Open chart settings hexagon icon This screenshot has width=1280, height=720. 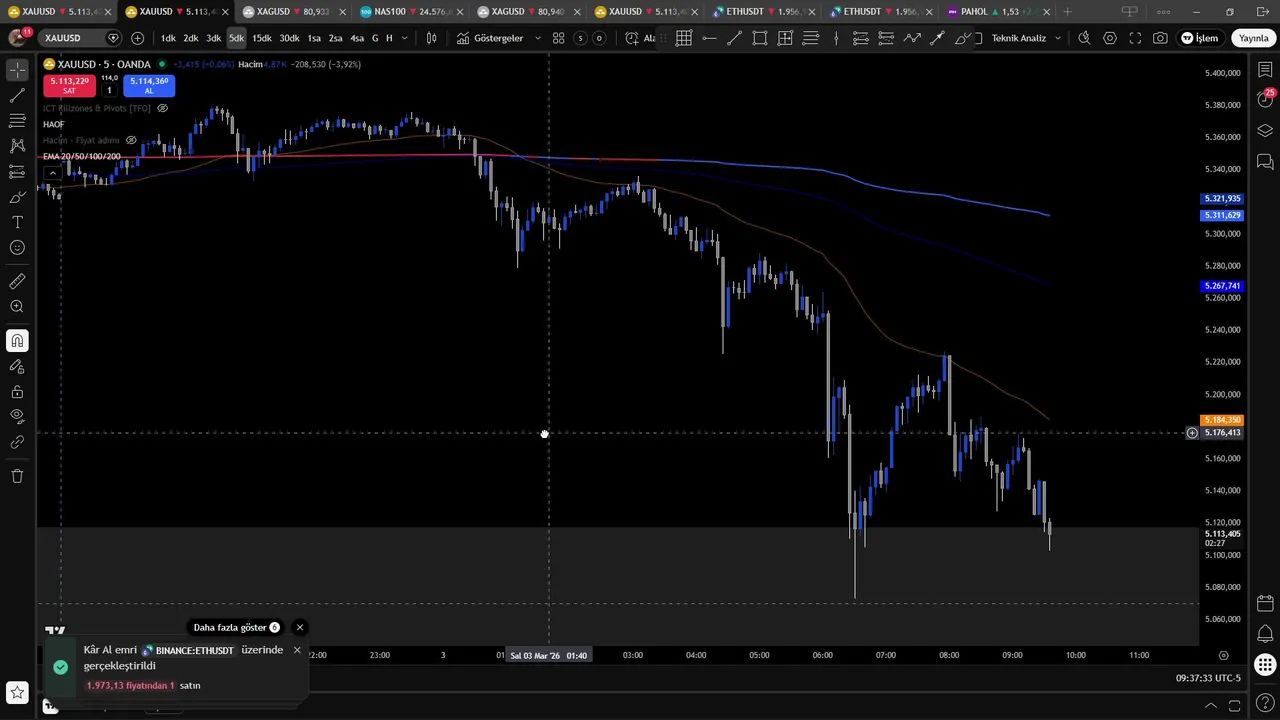point(1110,38)
